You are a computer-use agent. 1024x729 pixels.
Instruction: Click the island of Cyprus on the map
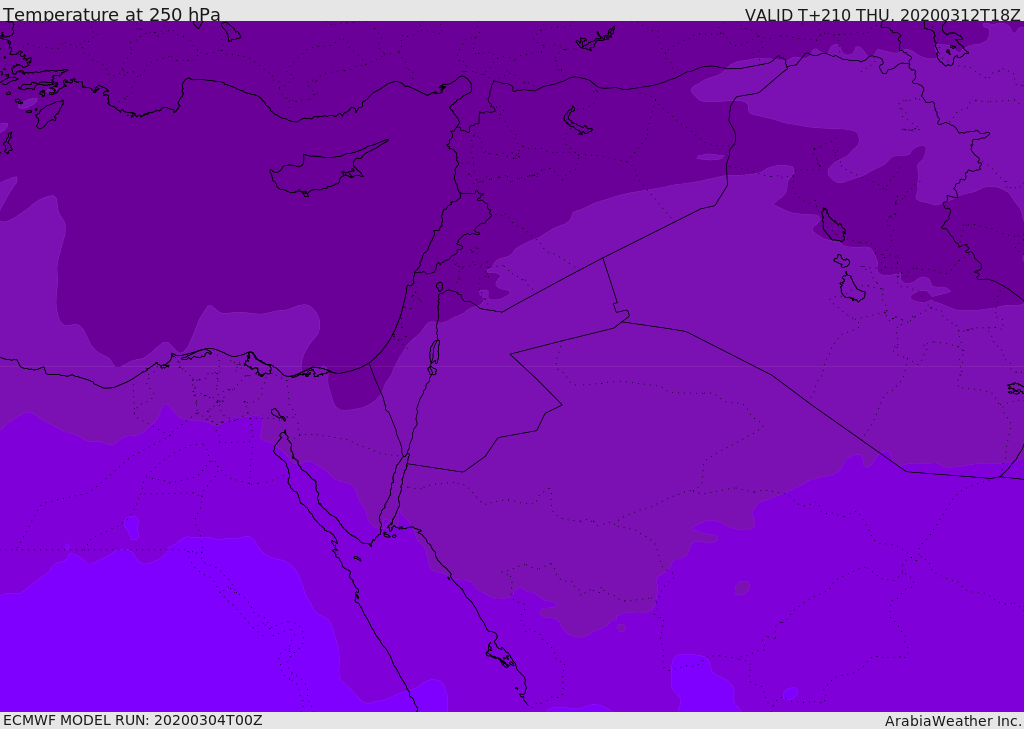[327, 170]
